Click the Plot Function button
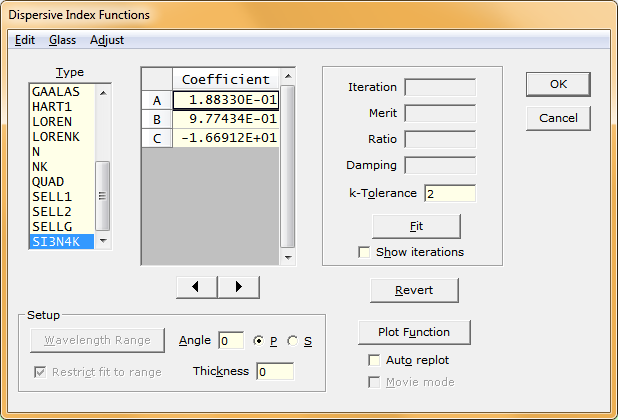This screenshot has width=618, height=420. coord(414,333)
